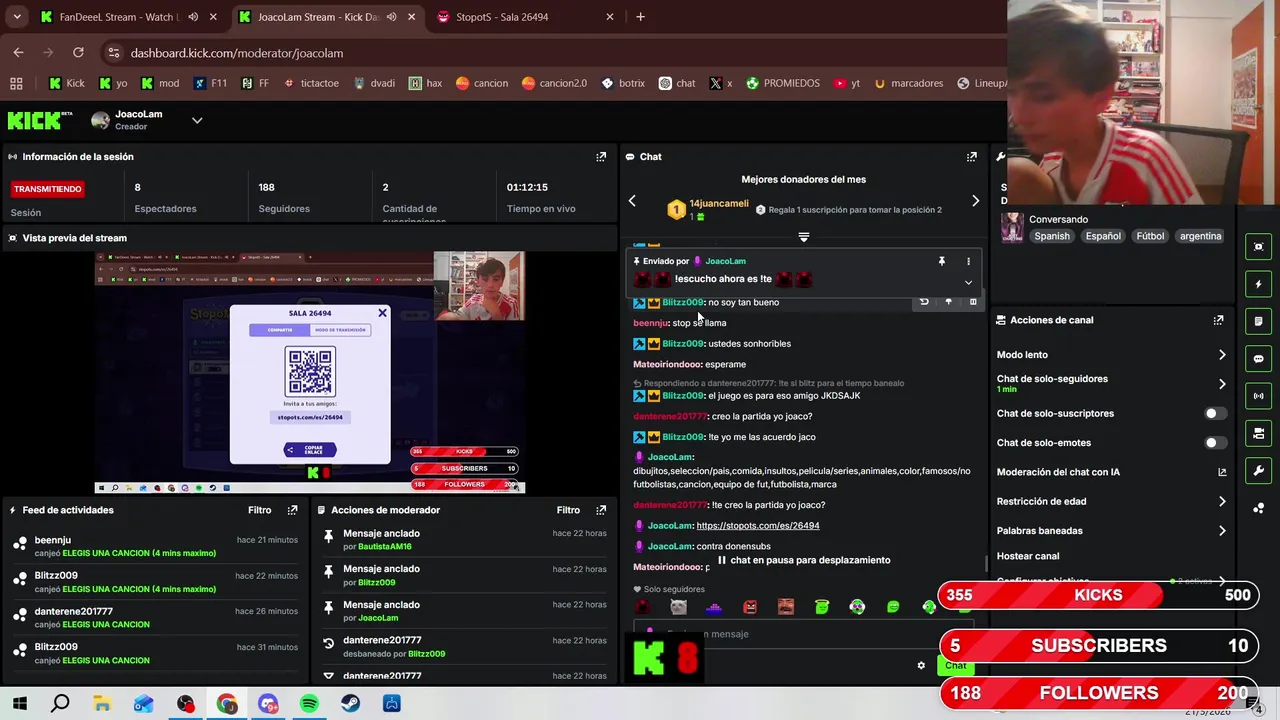Expand Restricción de edad settings
The height and width of the screenshot is (720, 1280).
pos(1222,502)
